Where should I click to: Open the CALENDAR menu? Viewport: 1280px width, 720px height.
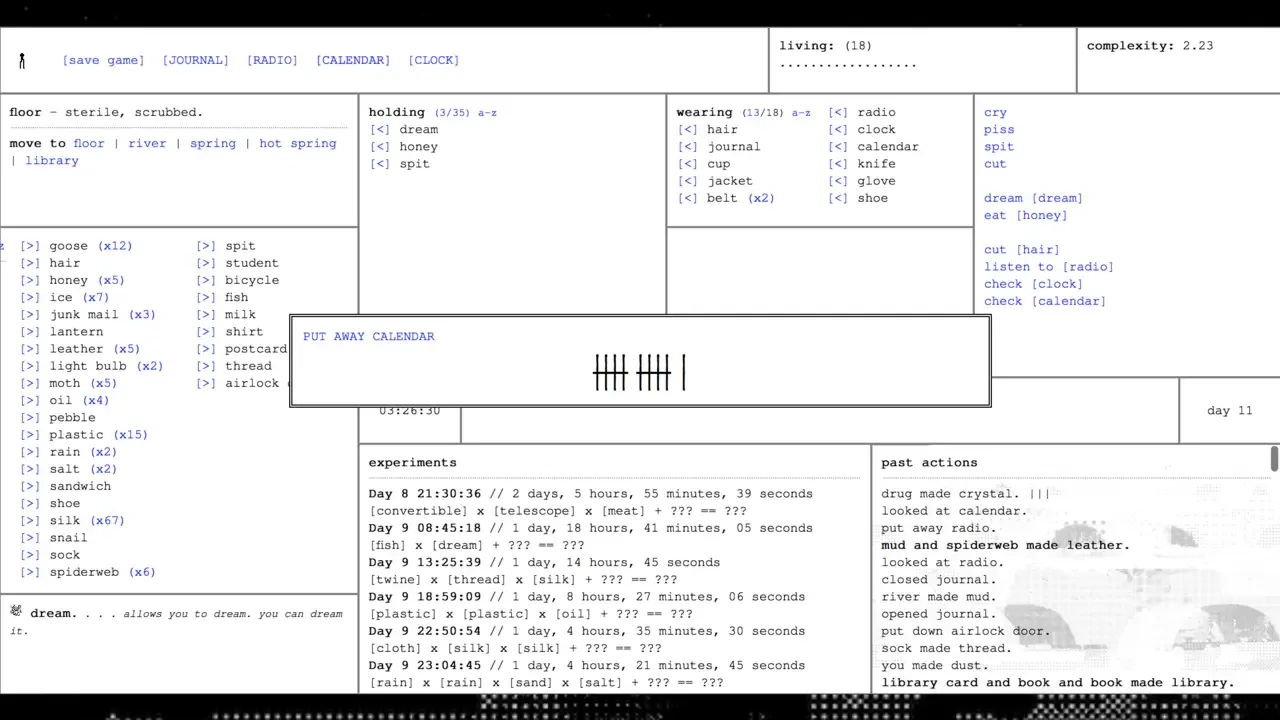353,60
